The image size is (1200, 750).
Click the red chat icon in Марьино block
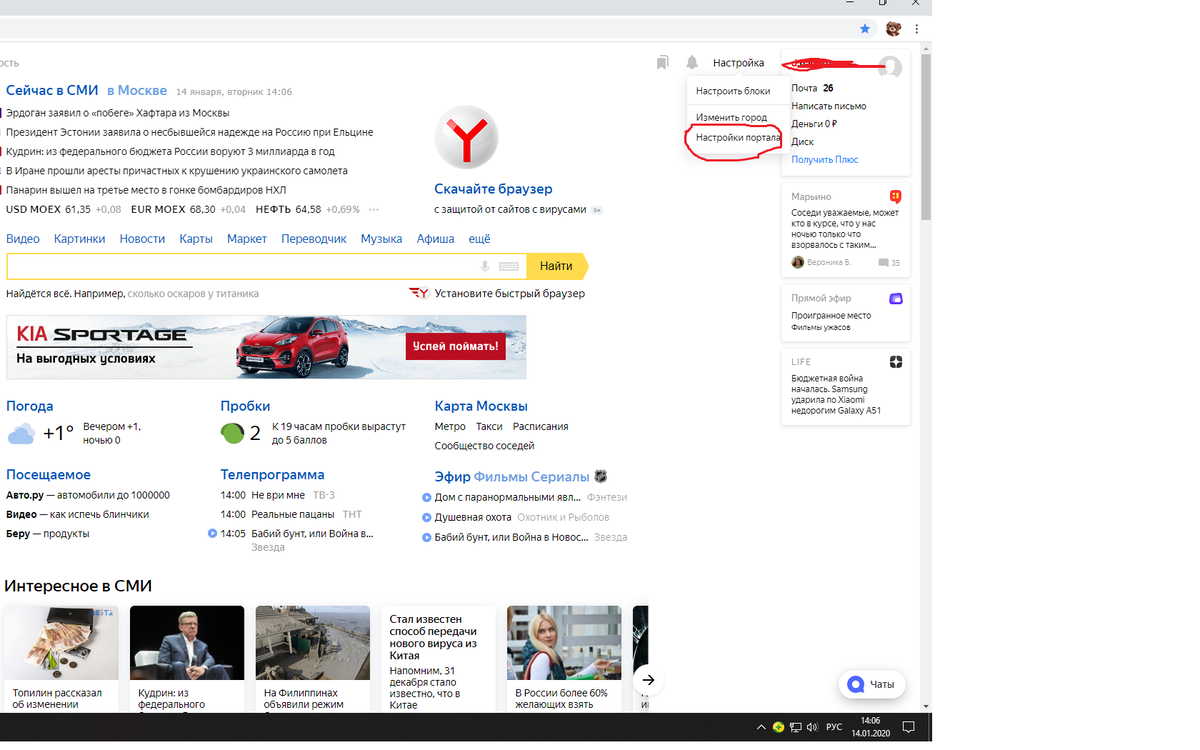[895, 197]
